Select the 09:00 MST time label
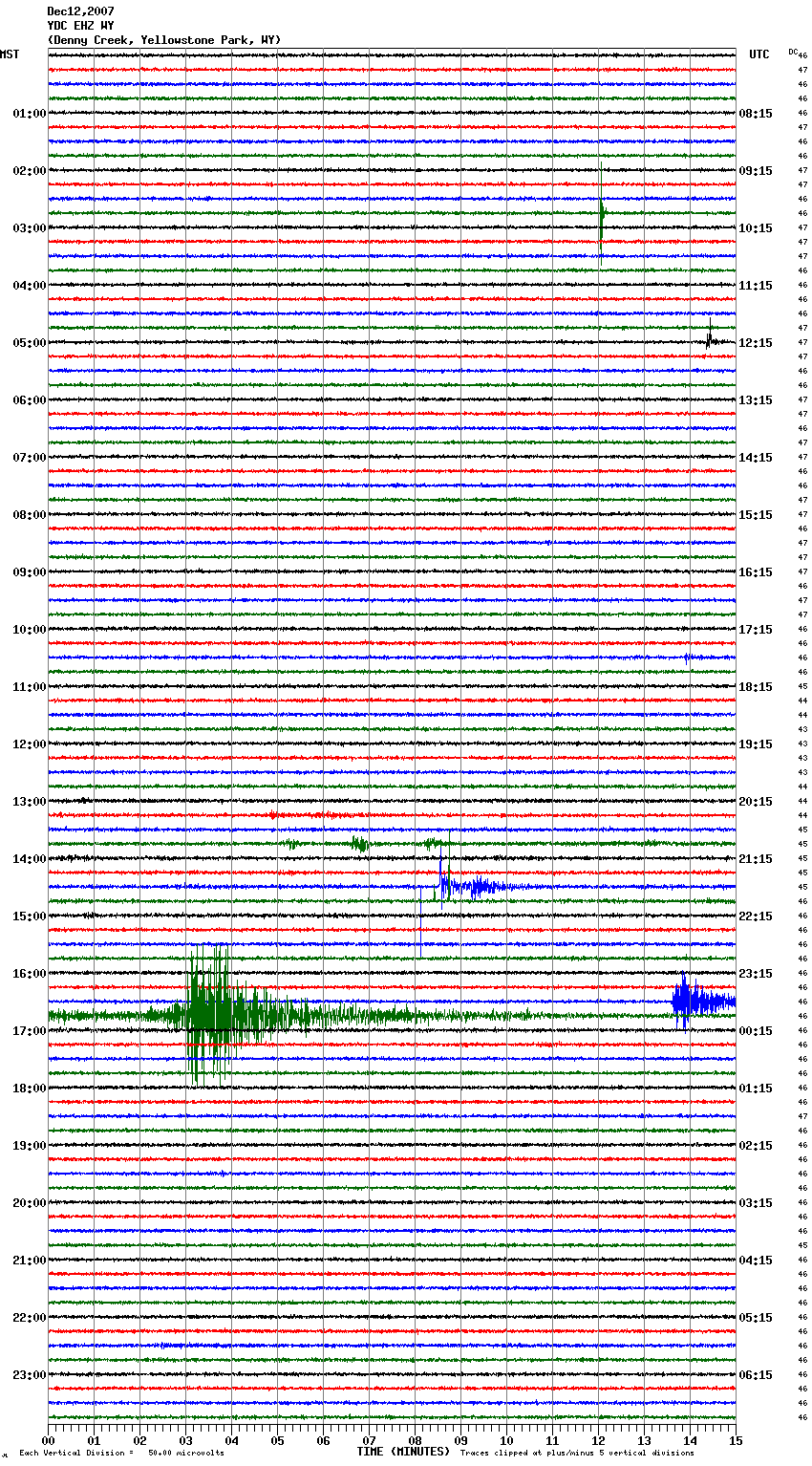Viewport: 812px width, 1466px height. (30, 572)
